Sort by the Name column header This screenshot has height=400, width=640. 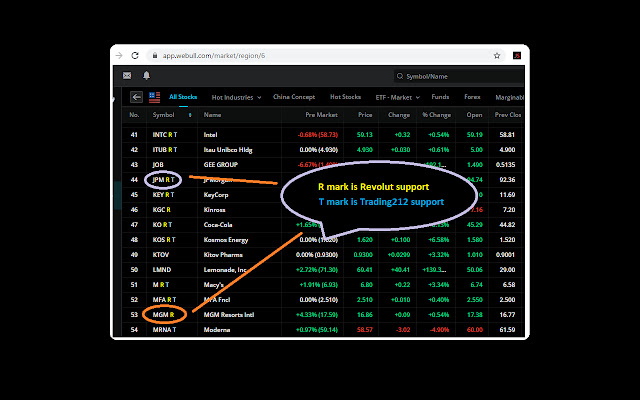tap(212, 115)
